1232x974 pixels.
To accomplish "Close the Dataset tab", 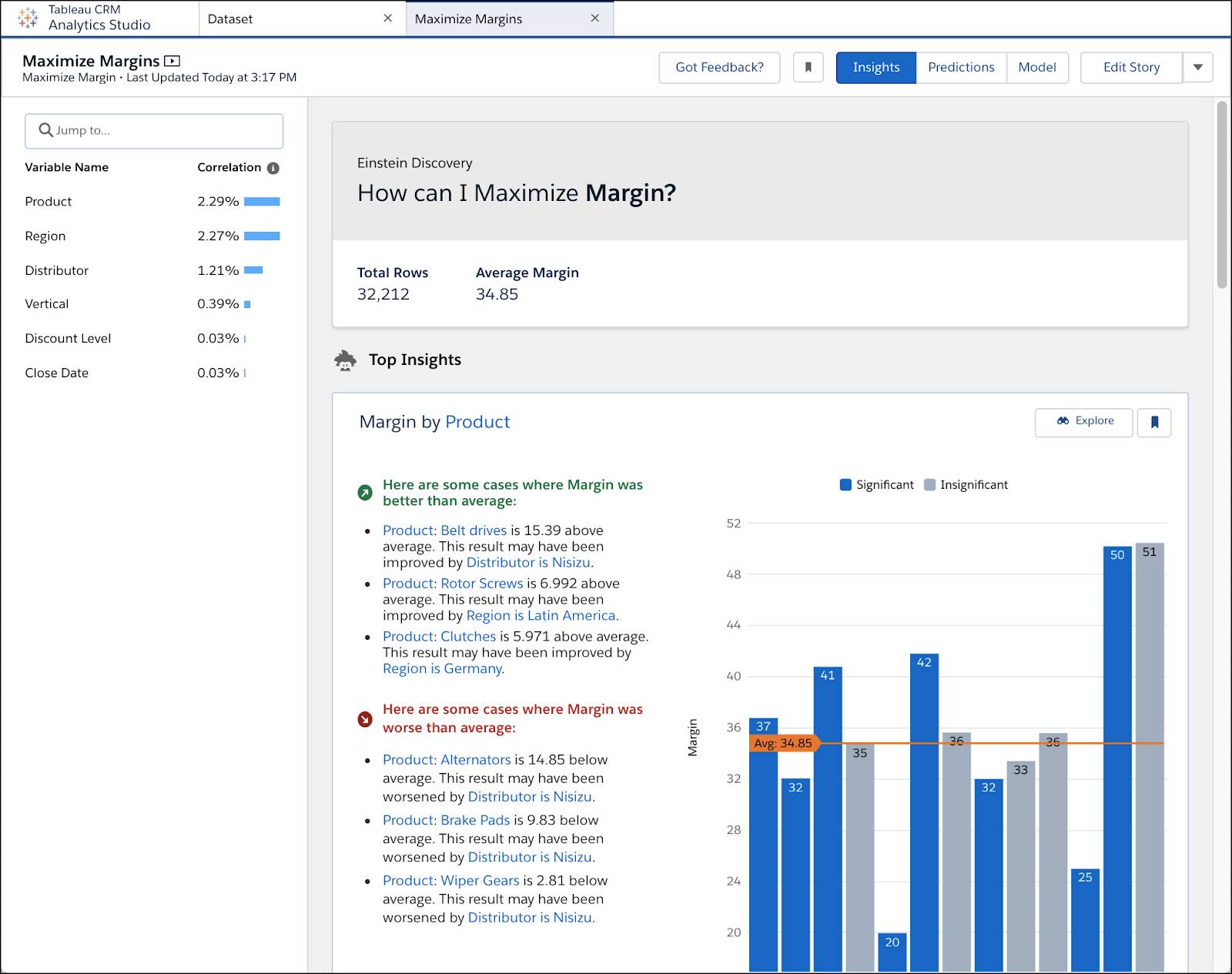I will 388,18.
